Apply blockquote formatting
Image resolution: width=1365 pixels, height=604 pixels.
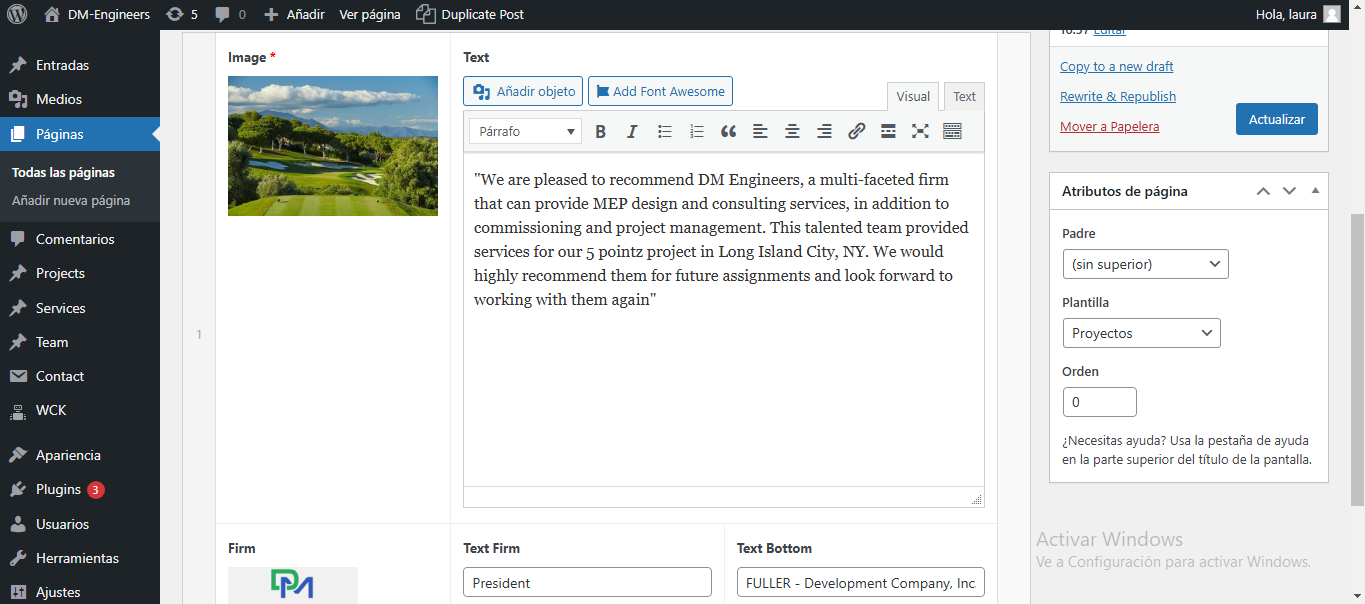pos(728,131)
